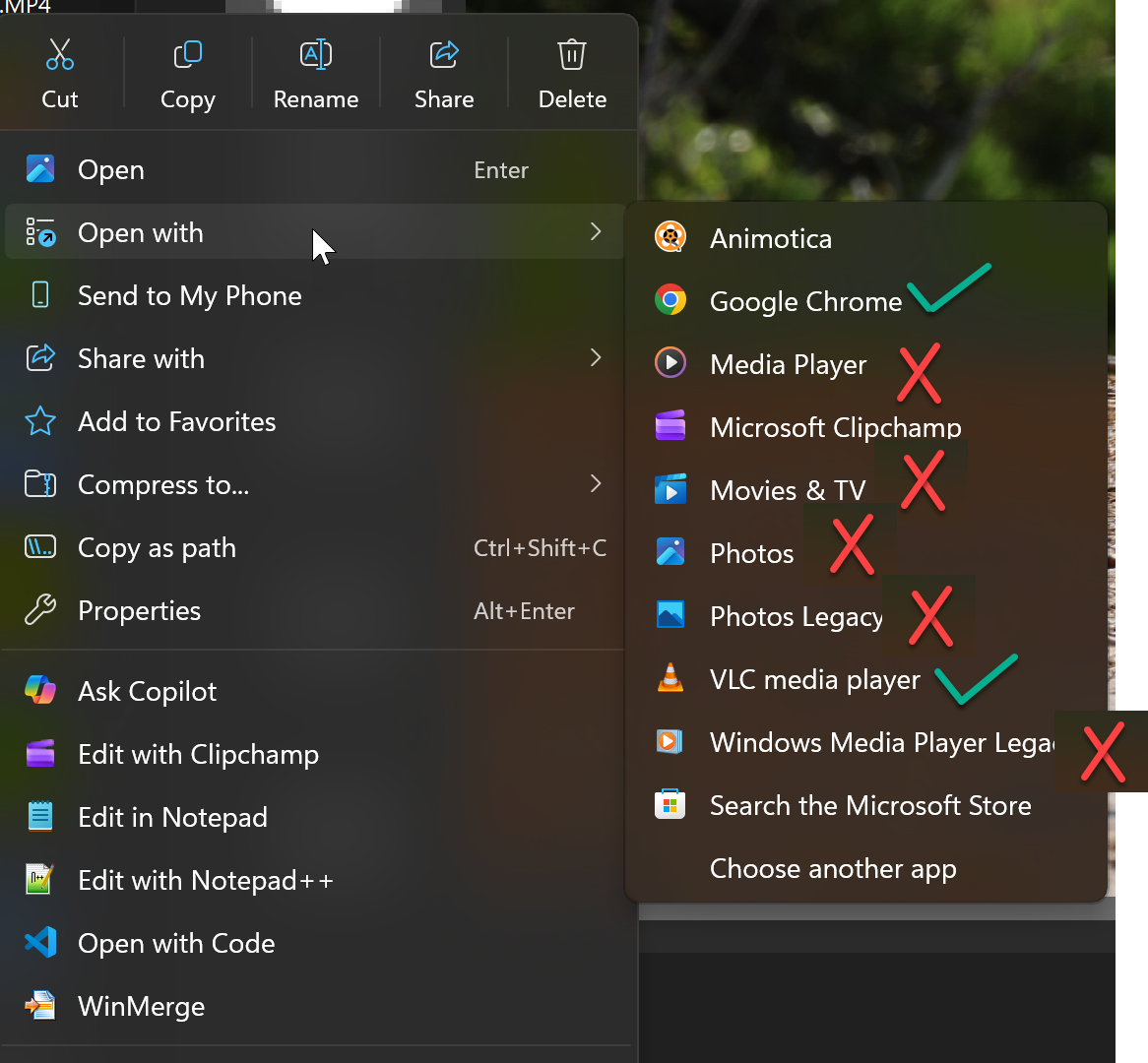Open with Animotica
The width and height of the screenshot is (1148, 1063).
866,238
